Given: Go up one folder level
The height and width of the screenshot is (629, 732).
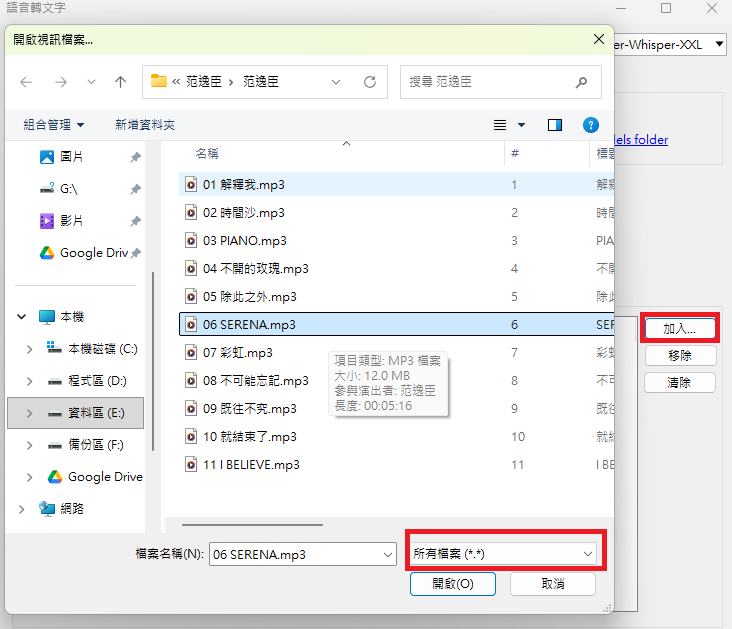Looking at the screenshot, I should click(x=120, y=82).
